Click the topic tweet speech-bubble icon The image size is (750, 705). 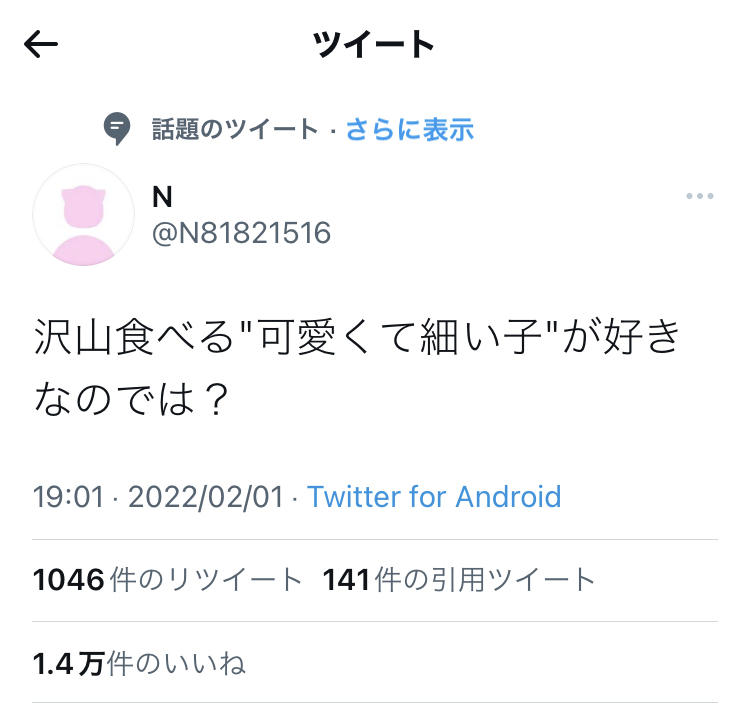(117, 129)
